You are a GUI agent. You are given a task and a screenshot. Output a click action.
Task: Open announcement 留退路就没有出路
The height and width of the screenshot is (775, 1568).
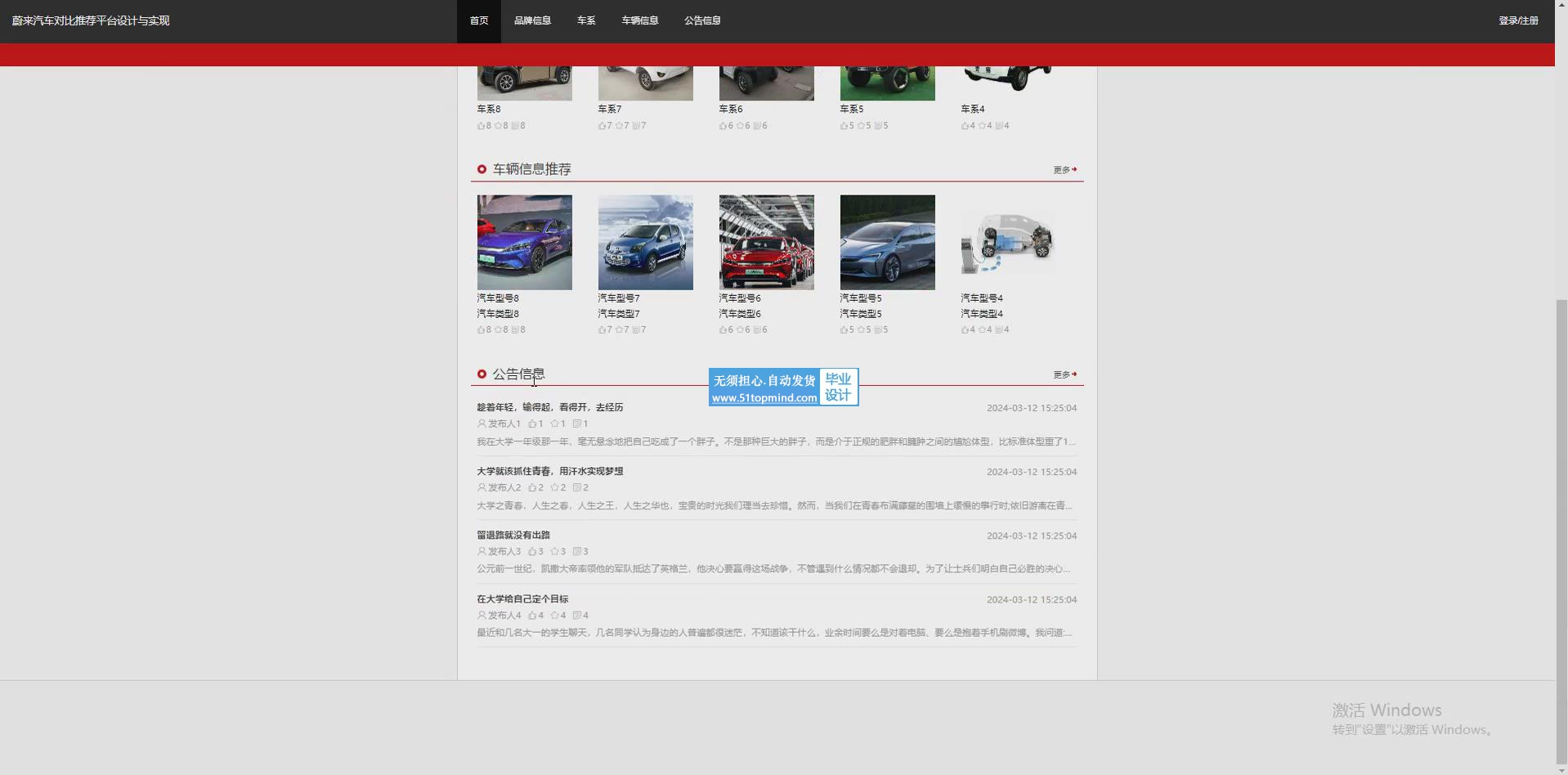point(513,535)
